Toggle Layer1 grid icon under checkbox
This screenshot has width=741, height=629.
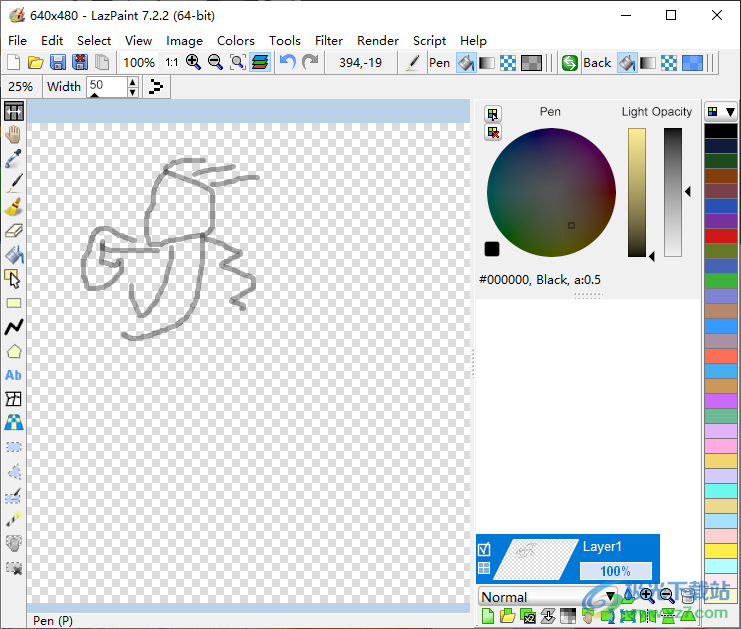click(x=484, y=568)
